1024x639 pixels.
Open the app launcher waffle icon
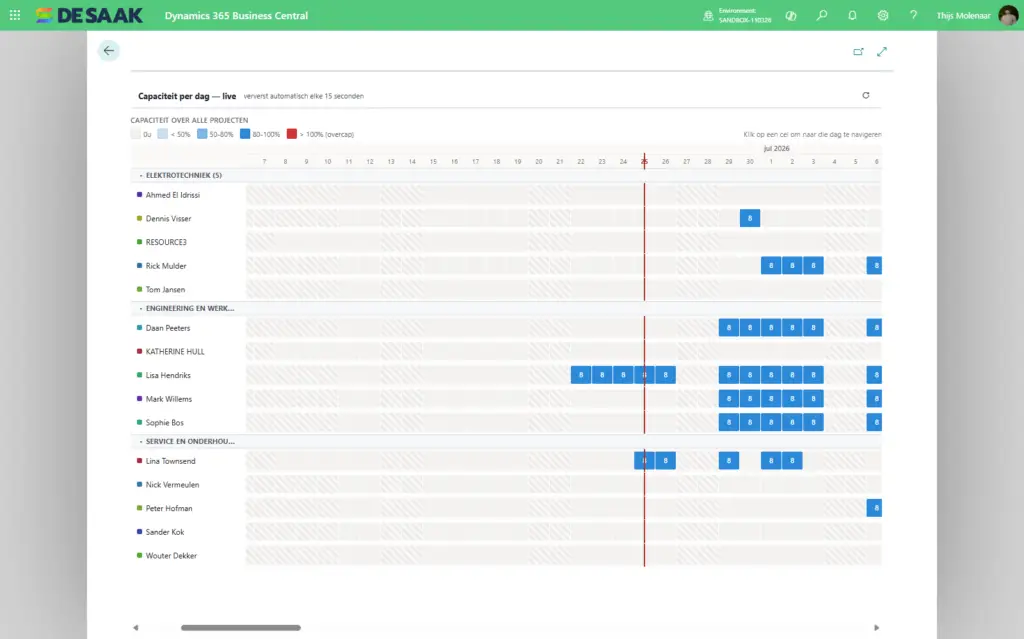tap(15, 15)
